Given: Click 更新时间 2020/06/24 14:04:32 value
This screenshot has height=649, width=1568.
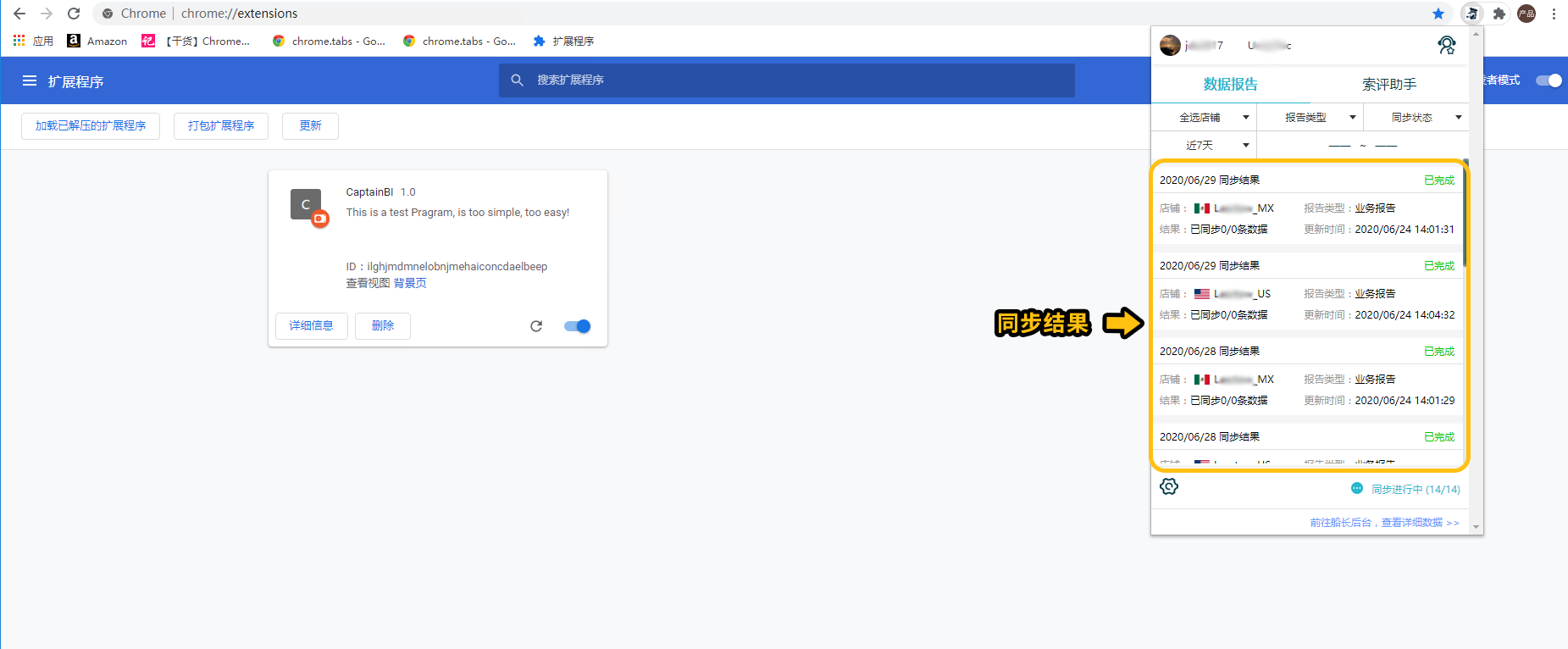Looking at the screenshot, I should pyautogui.click(x=1405, y=315).
